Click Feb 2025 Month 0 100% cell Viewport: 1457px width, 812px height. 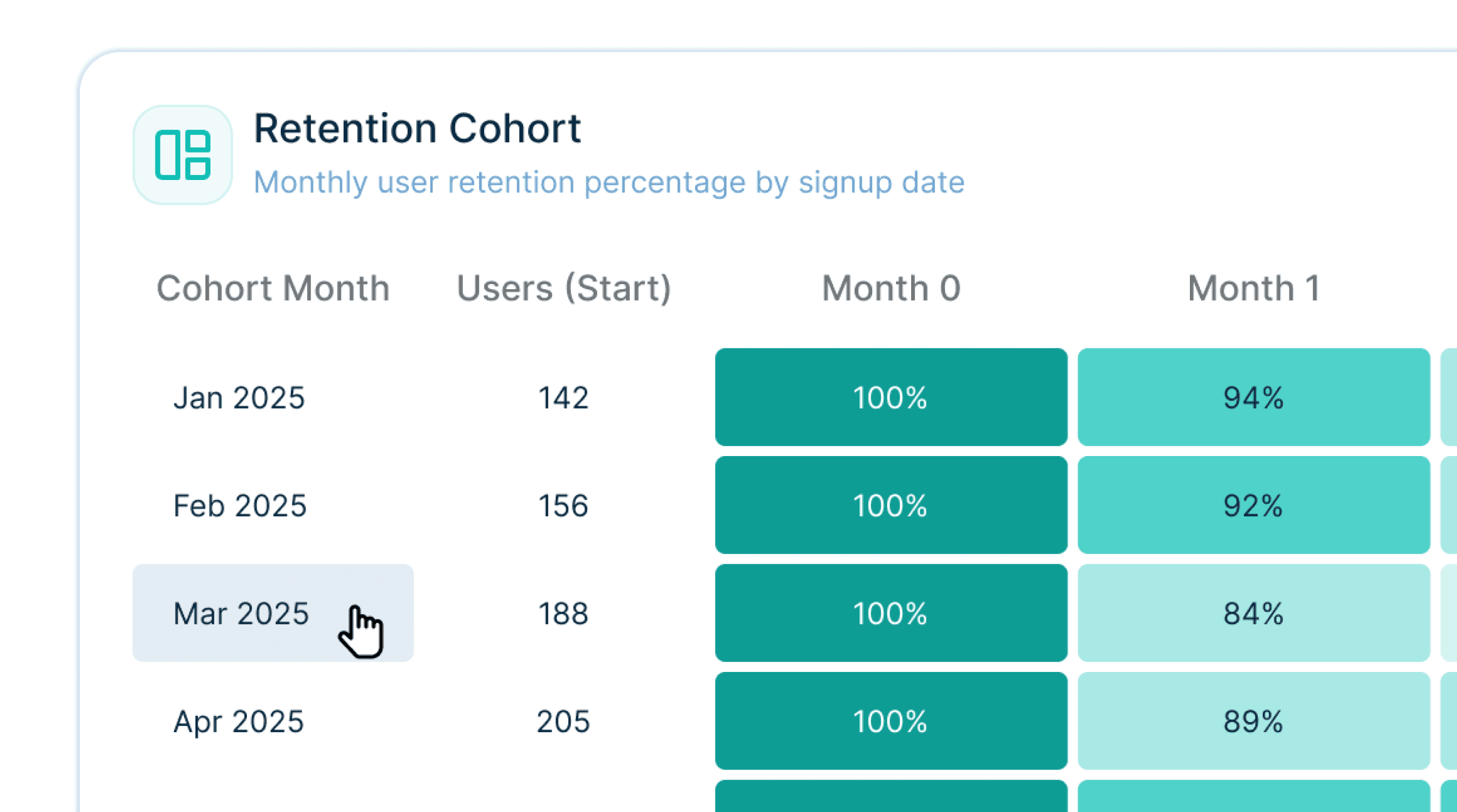891,506
